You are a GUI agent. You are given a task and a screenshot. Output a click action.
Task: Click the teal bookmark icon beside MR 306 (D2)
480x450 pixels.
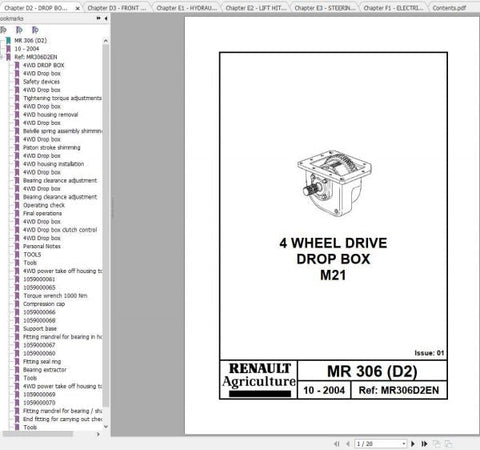tap(8, 40)
